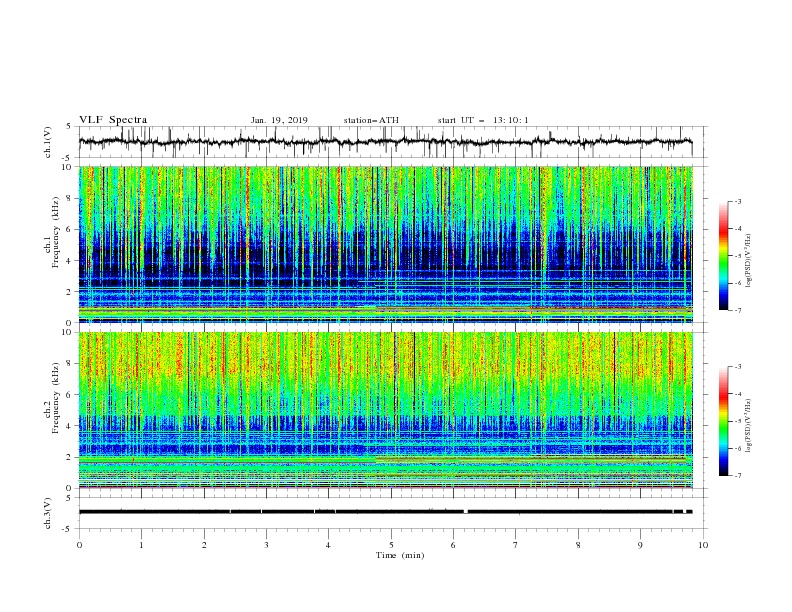Click the "-3" tick on the ch.2 colorbar
Image resolution: width=792 pixels, height=612 pixels.
tap(738, 367)
